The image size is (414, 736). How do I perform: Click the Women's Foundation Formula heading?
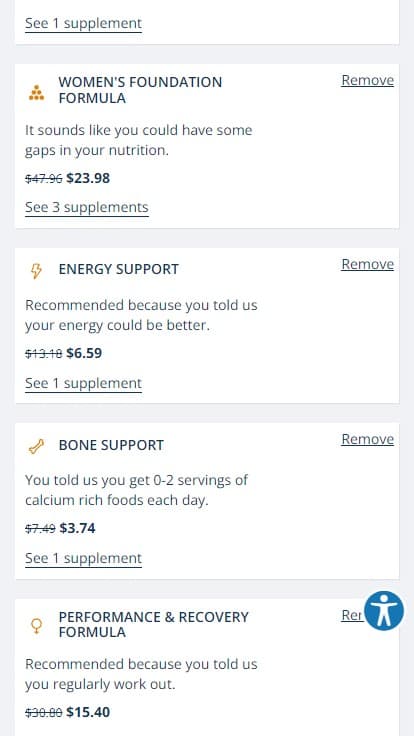pyautogui.click(x=140, y=90)
